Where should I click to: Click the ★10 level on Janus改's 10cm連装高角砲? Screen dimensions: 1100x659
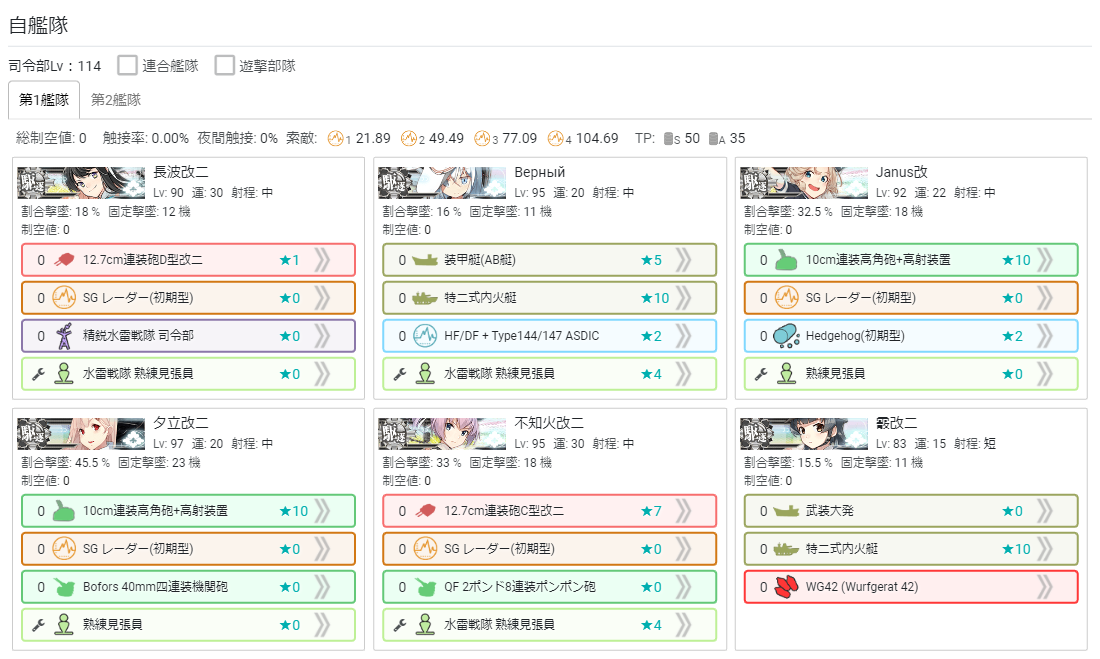click(x=1017, y=260)
